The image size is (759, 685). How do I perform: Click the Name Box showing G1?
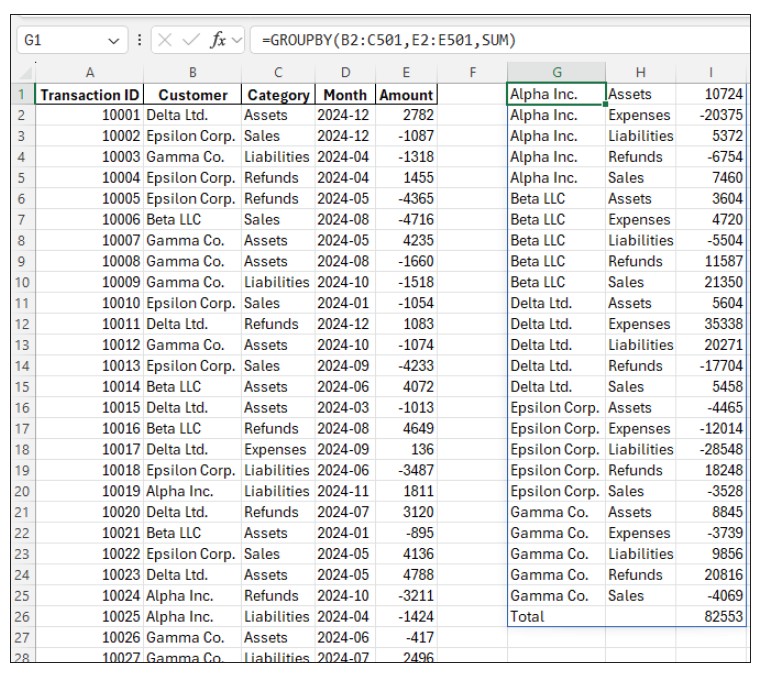click(73, 40)
